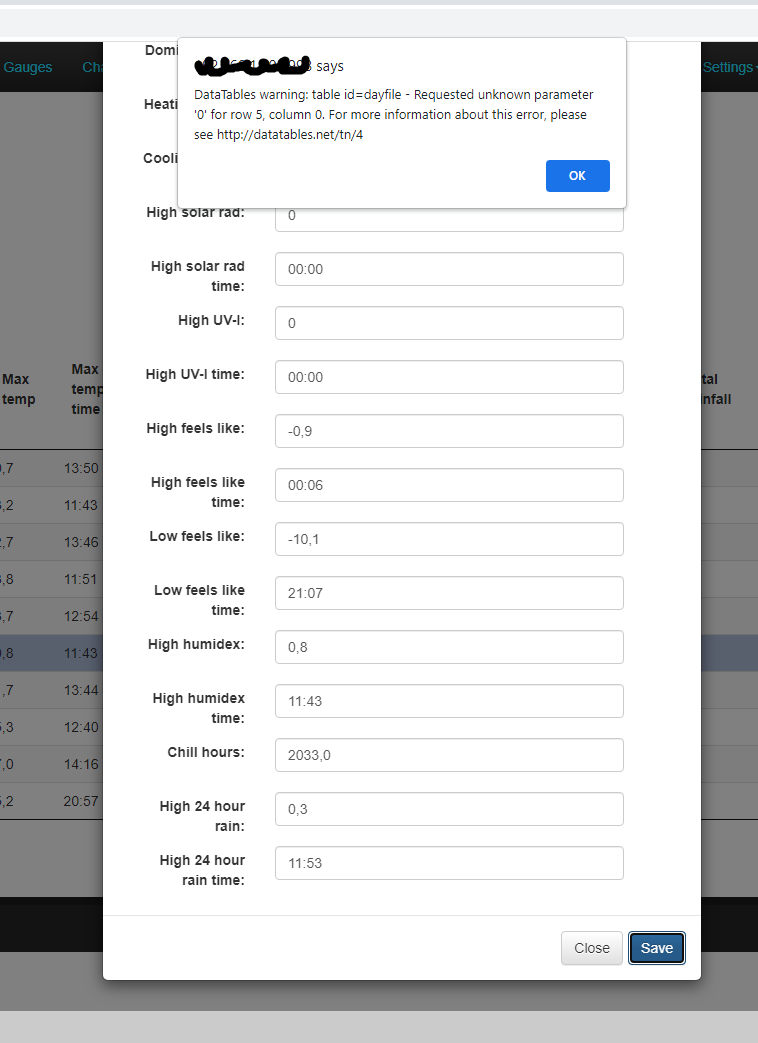758x1043 pixels.
Task: Click OK on the DataTables warning
Action: 577,176
